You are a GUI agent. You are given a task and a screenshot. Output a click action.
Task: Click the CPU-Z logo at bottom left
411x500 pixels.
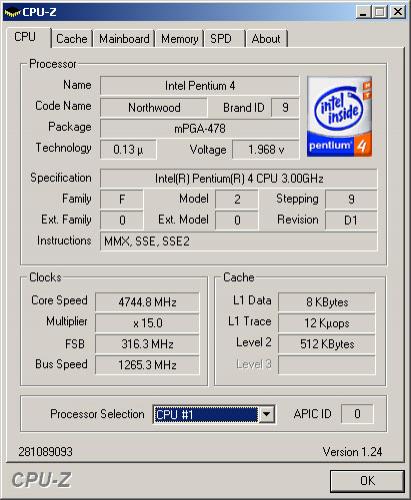41,480
